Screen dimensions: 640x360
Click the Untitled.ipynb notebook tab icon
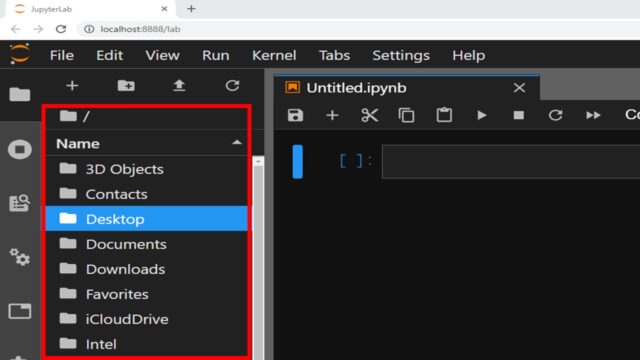click(293, 87)
